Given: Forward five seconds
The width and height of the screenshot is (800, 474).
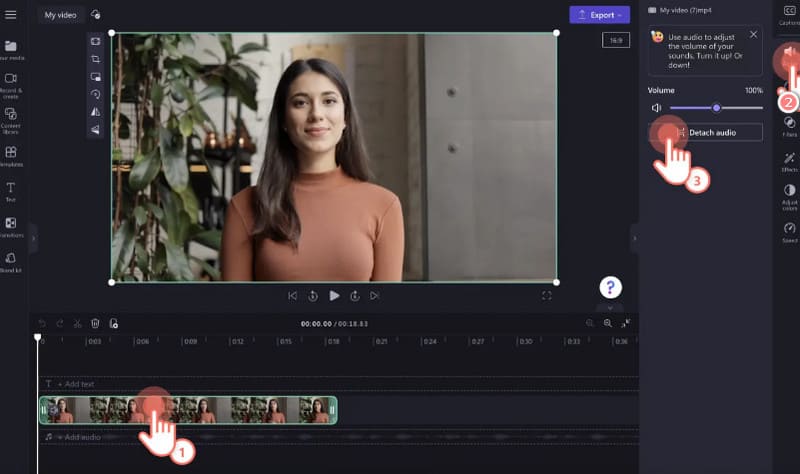Looking at the screenshot, I should [x=355, y=296].
